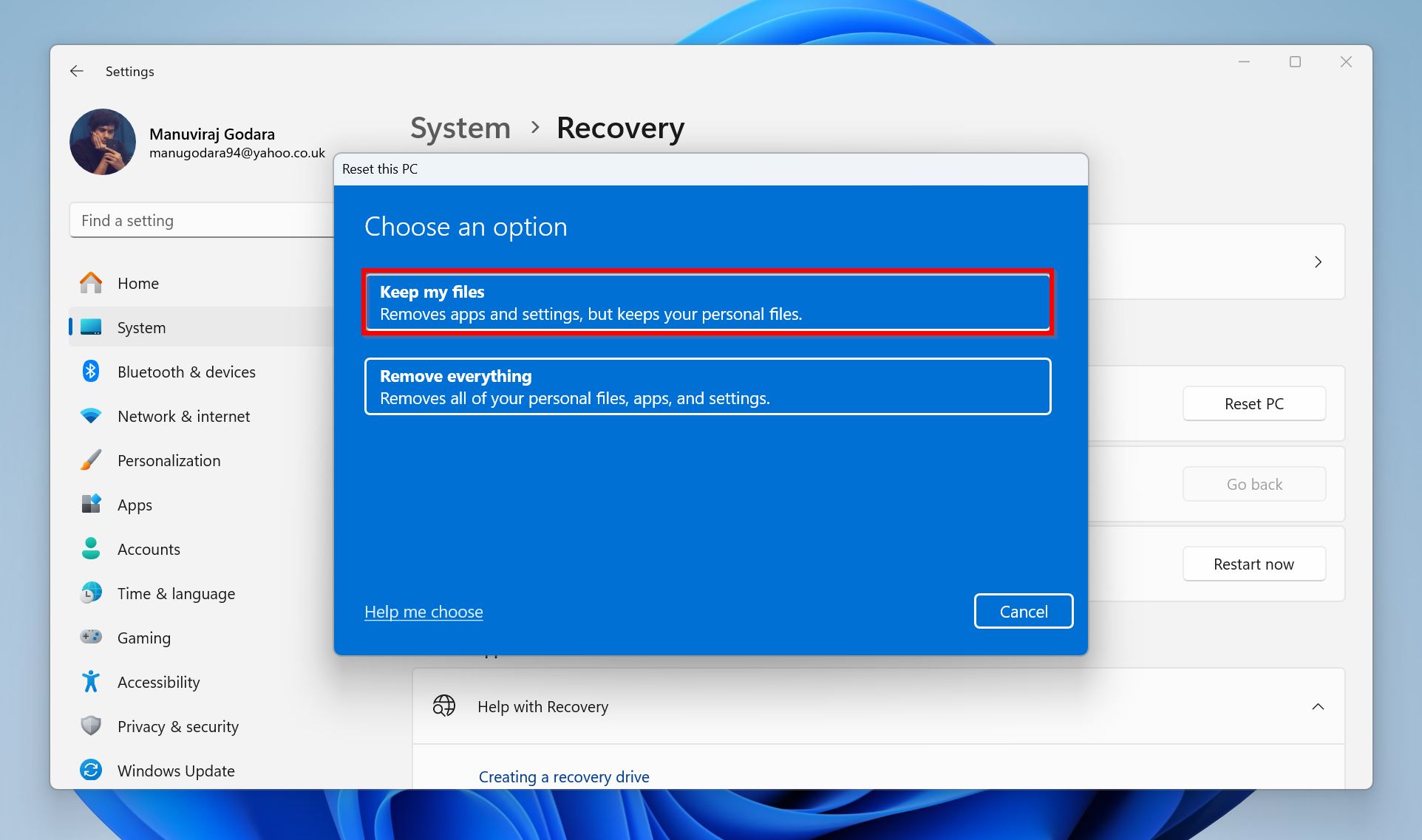This screenshot has width=1422, height=840.
Task: Click the Go back button
Action: [1253, 484]
